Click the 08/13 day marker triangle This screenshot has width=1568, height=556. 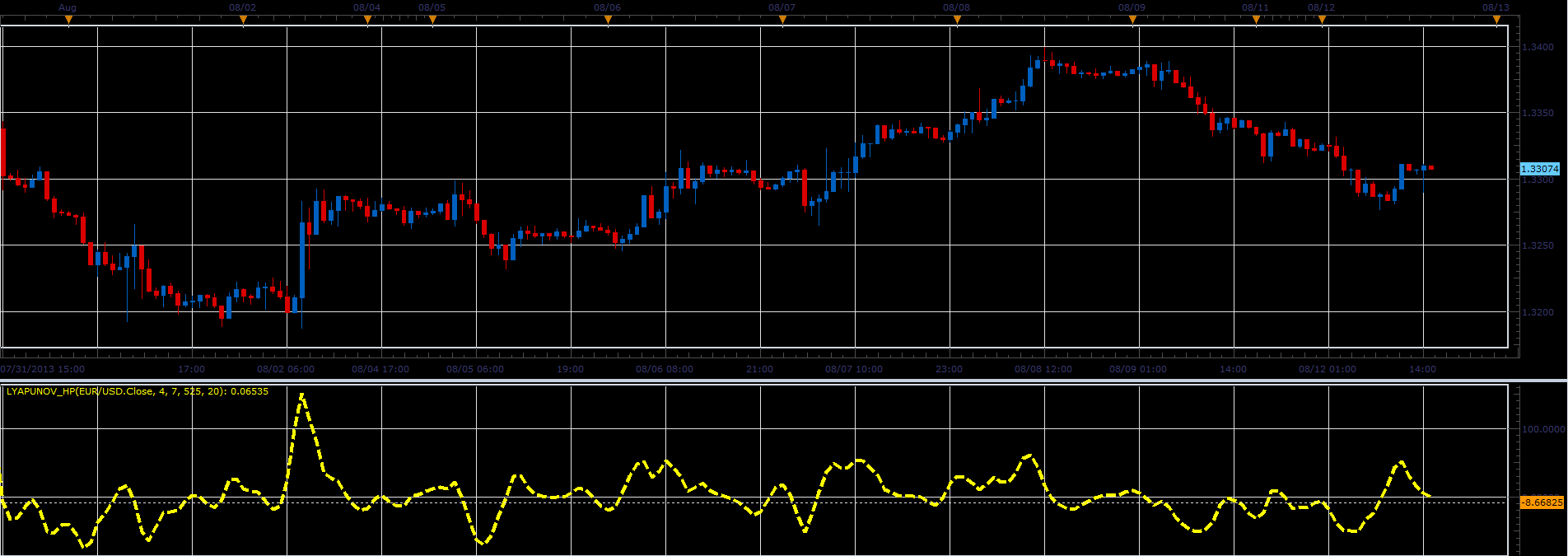[x=1496, y=21]
